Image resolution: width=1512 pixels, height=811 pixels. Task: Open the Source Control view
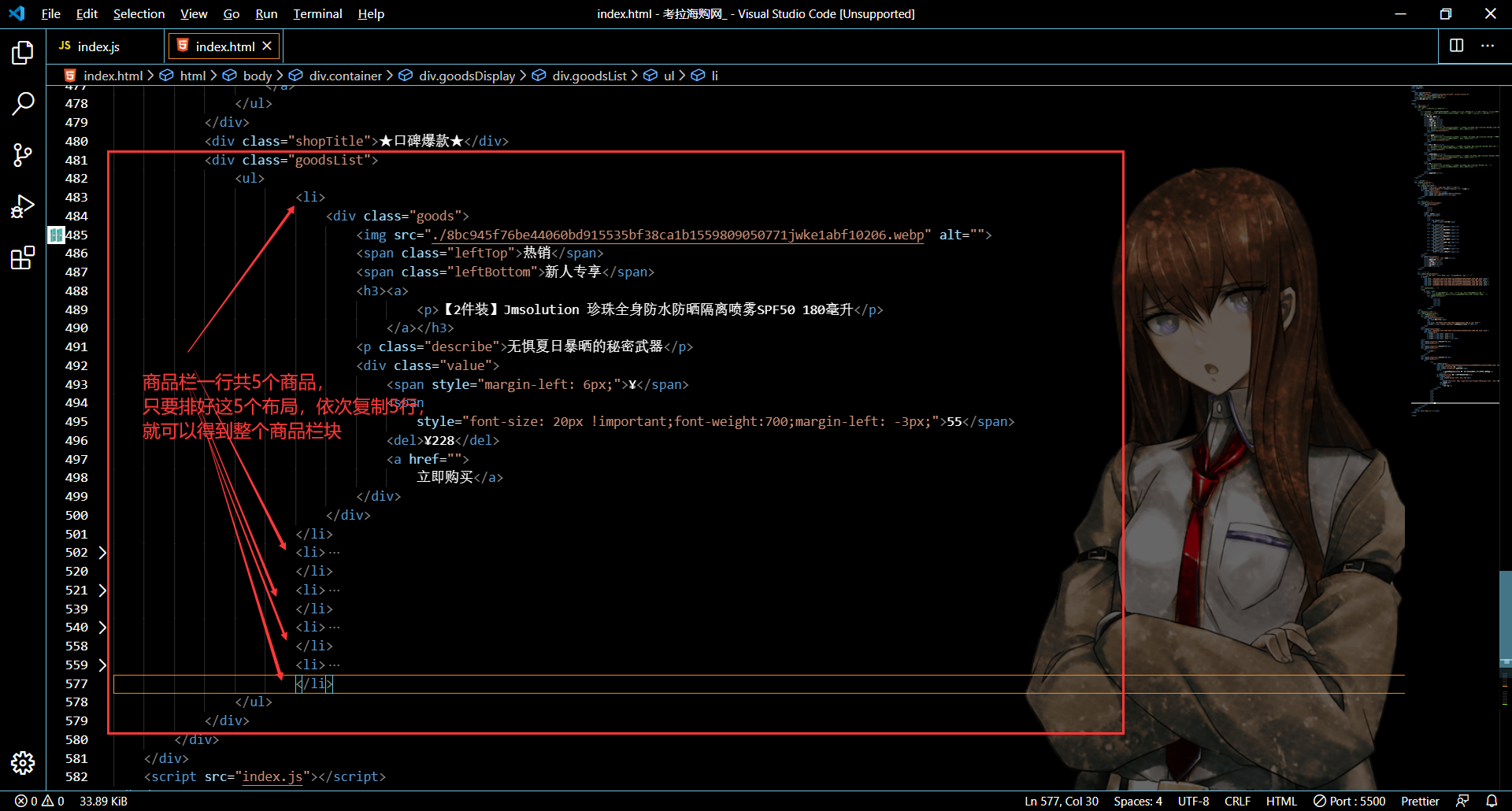[x=23, y=154]
